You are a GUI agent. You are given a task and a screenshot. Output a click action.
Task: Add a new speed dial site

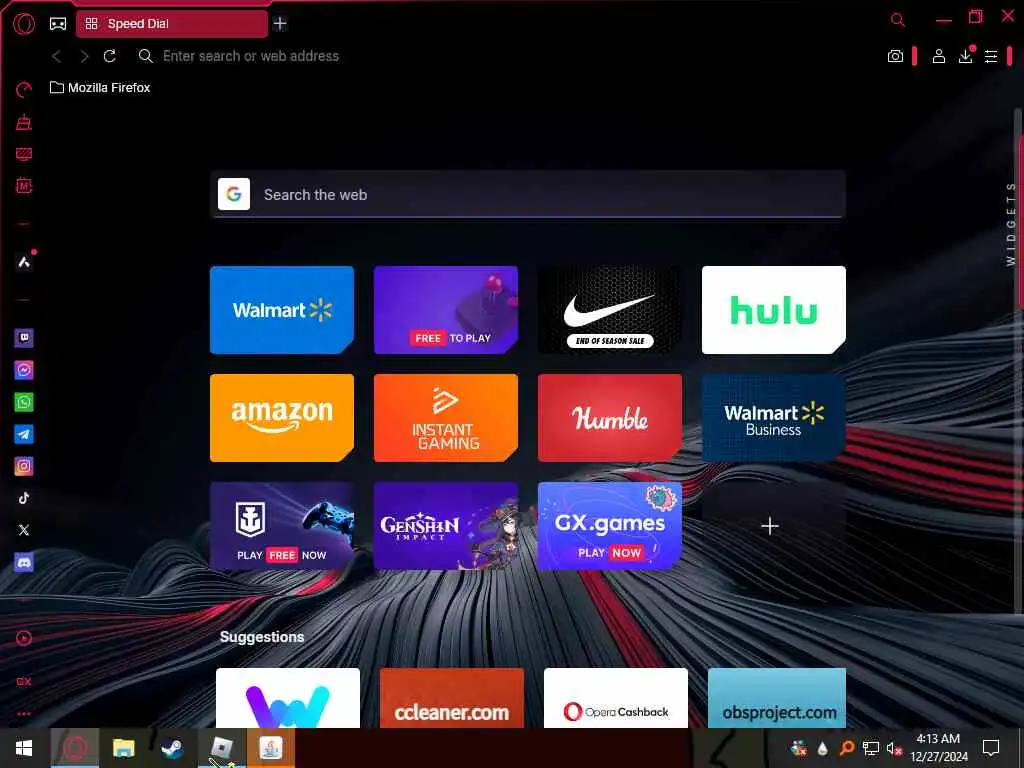(773, 526)
